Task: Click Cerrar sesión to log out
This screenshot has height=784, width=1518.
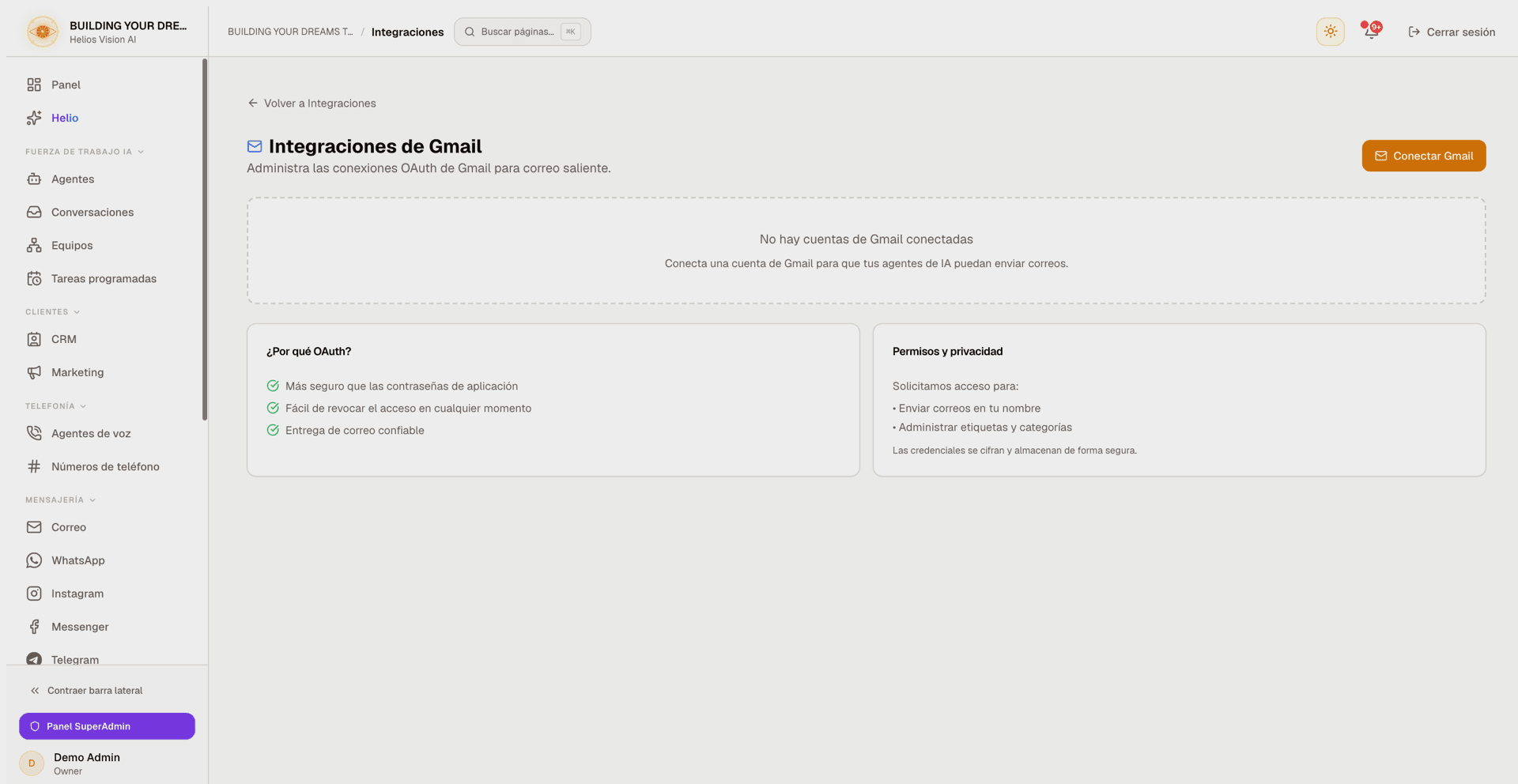Action: pyautogui.click(x=1452, y=32)
